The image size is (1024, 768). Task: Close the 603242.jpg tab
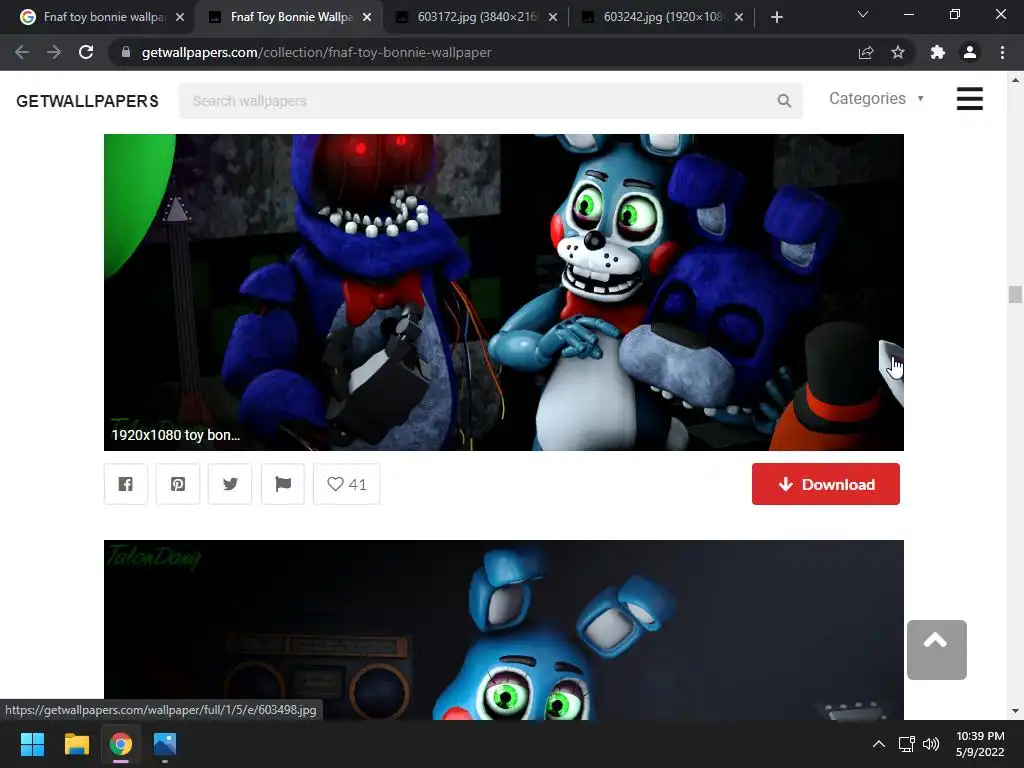pos(739,17)
